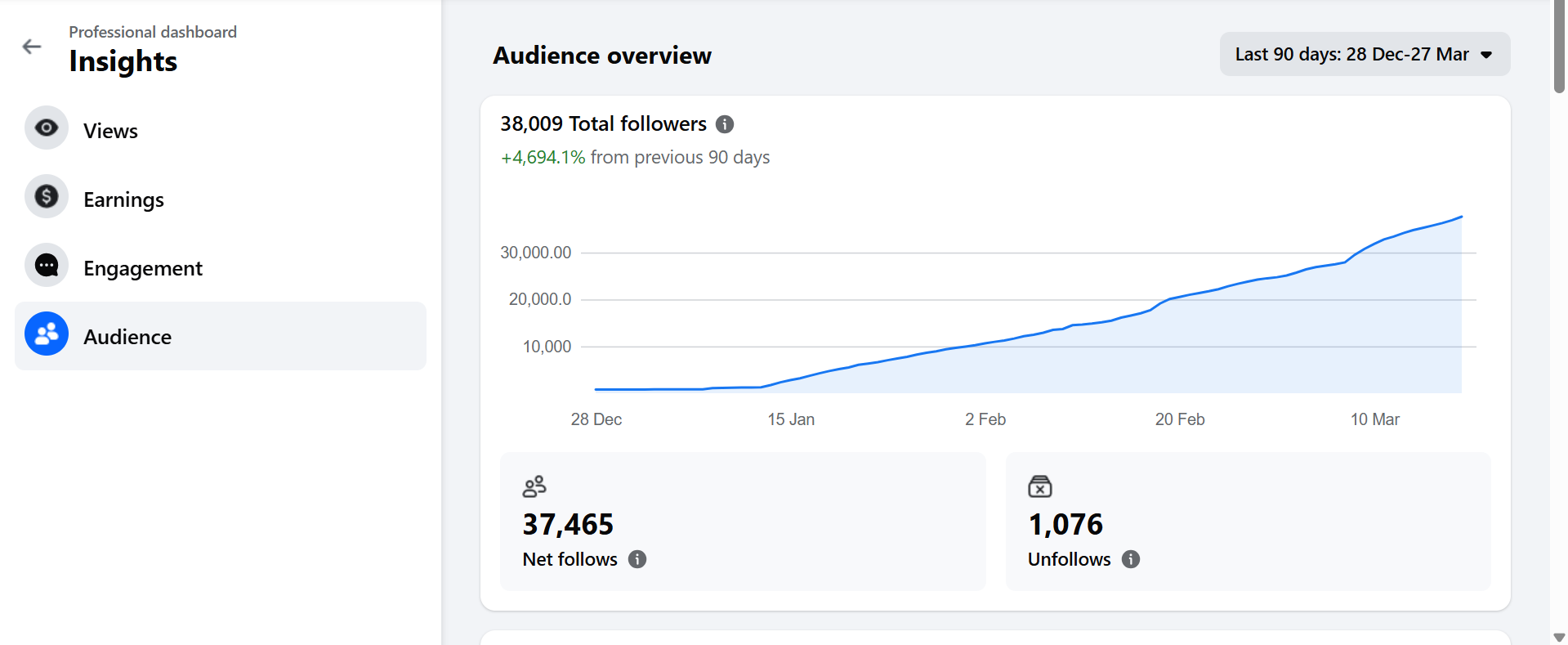Select the Views eye icon

tap(47, 128)
